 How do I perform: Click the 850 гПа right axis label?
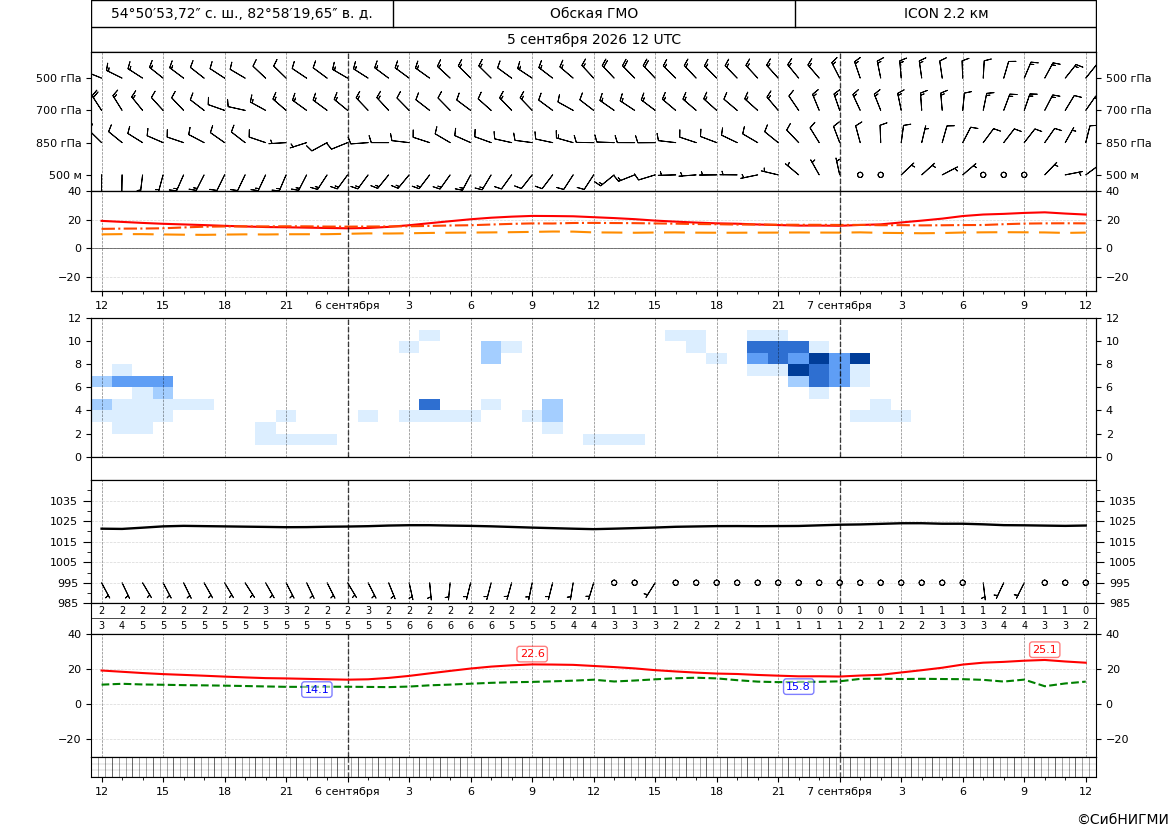coord(1129,142)
